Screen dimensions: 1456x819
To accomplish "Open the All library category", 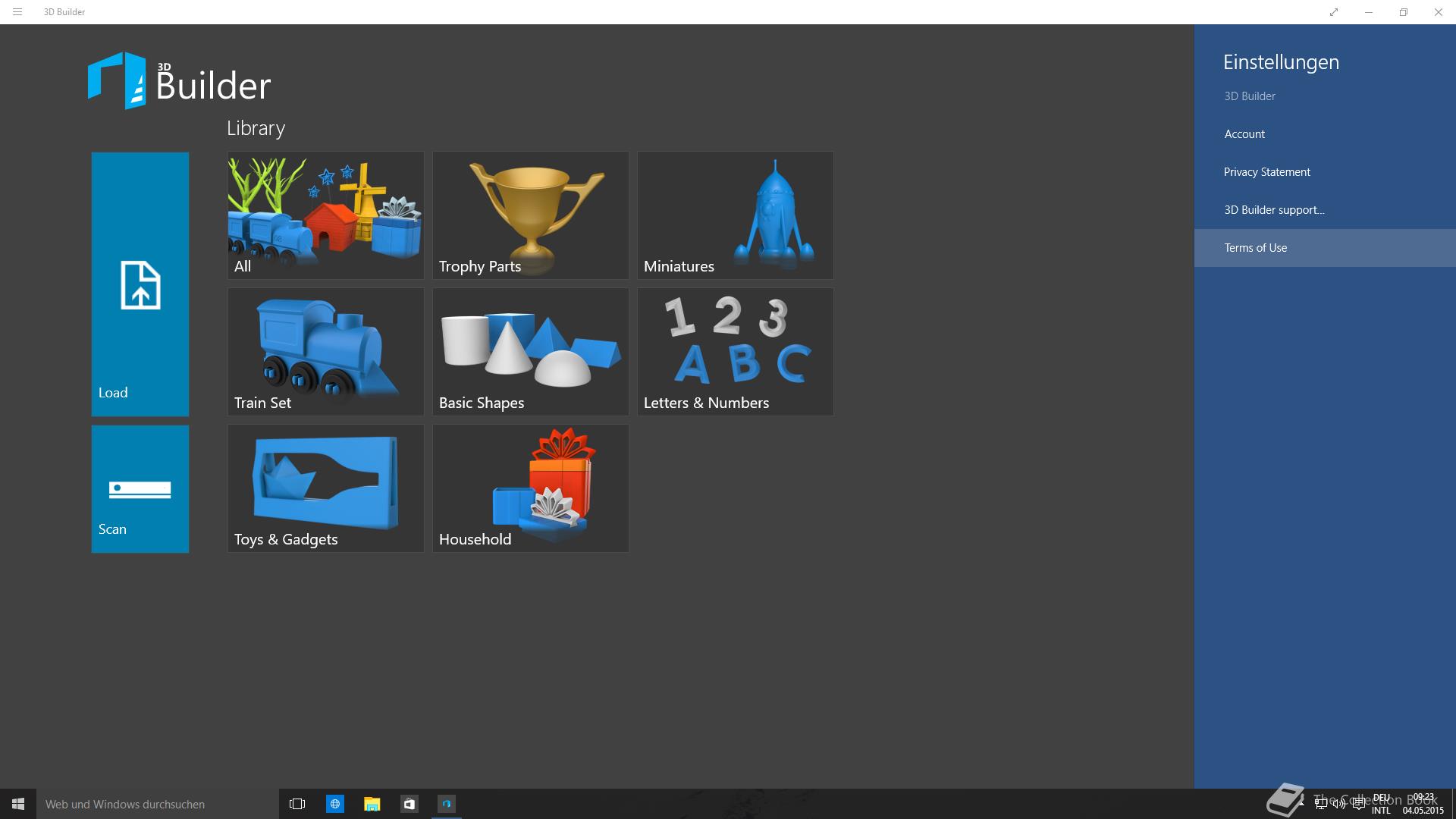I will (326, 215).
